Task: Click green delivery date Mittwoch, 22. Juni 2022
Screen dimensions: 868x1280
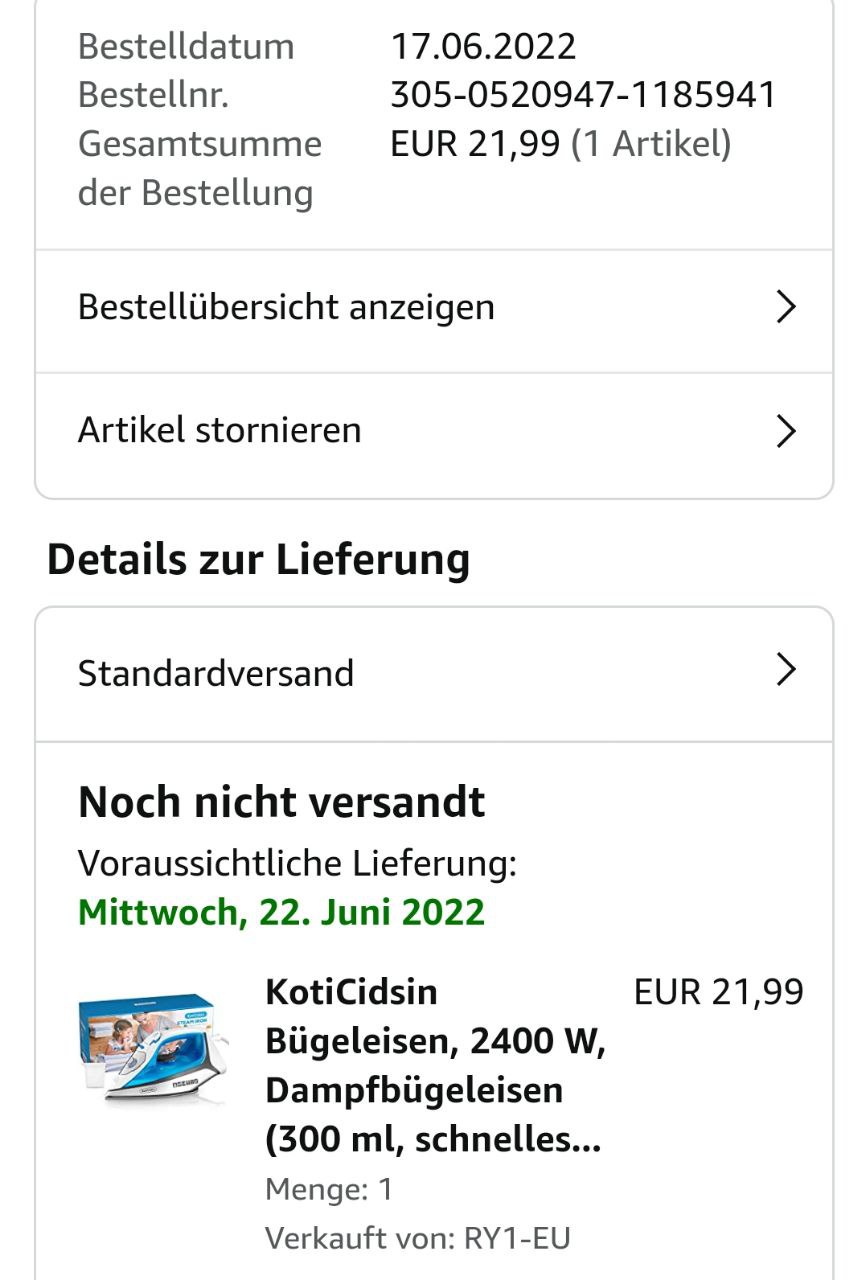Action: pos(281,912)
